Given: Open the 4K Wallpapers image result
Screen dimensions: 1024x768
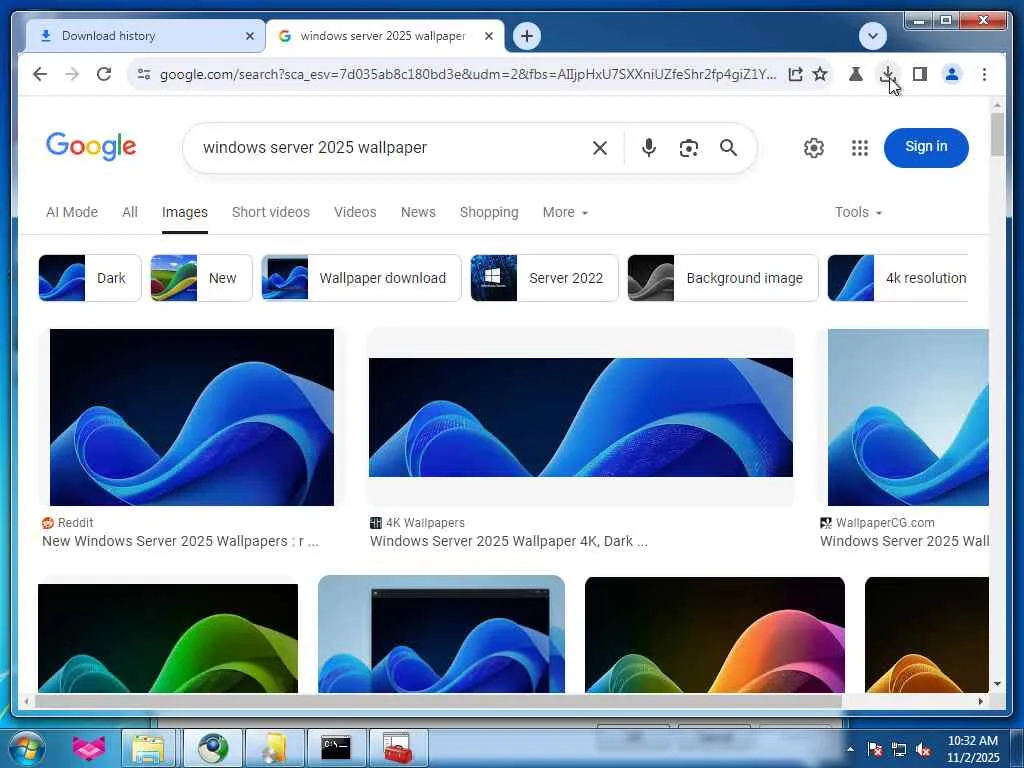Looking at the screenshot, I should tap(581, 417).
